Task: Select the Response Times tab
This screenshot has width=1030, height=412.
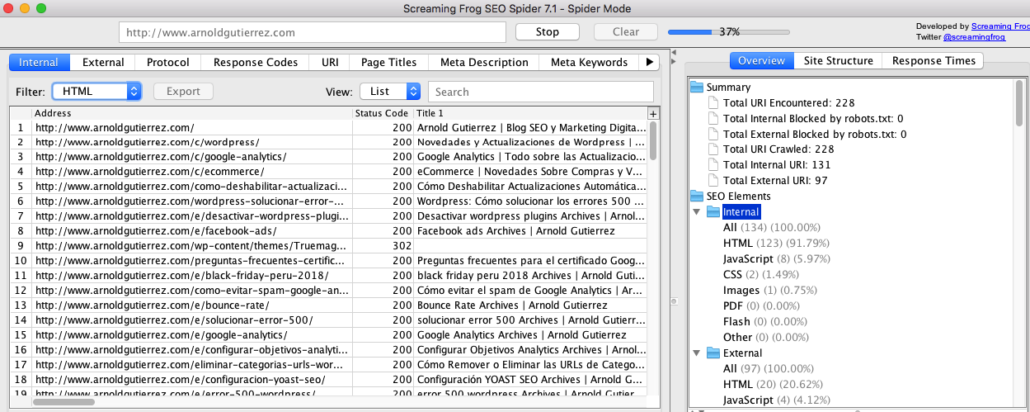Action: (933, 60)
